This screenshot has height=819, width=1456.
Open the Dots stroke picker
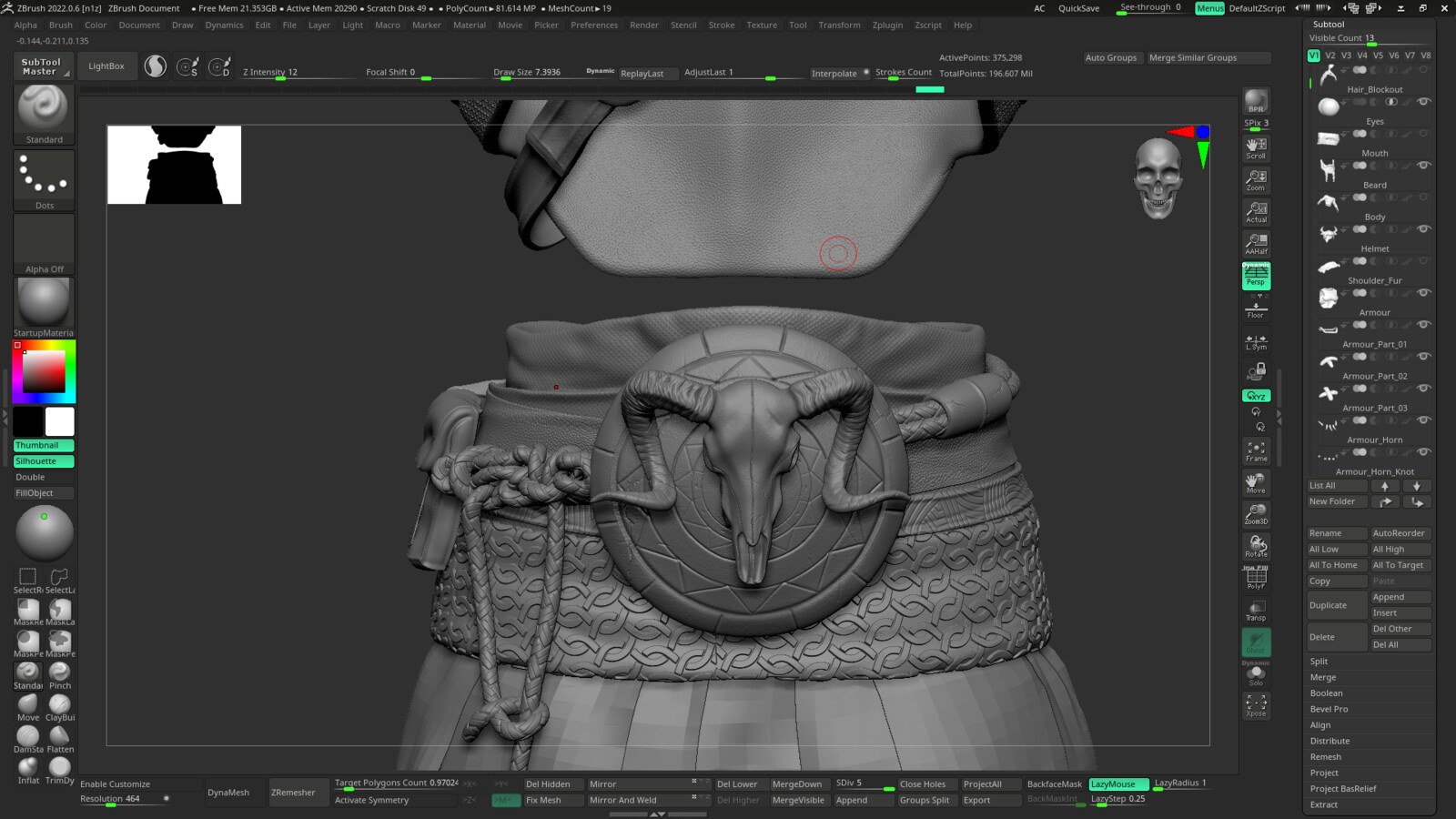tap(44, 180)
